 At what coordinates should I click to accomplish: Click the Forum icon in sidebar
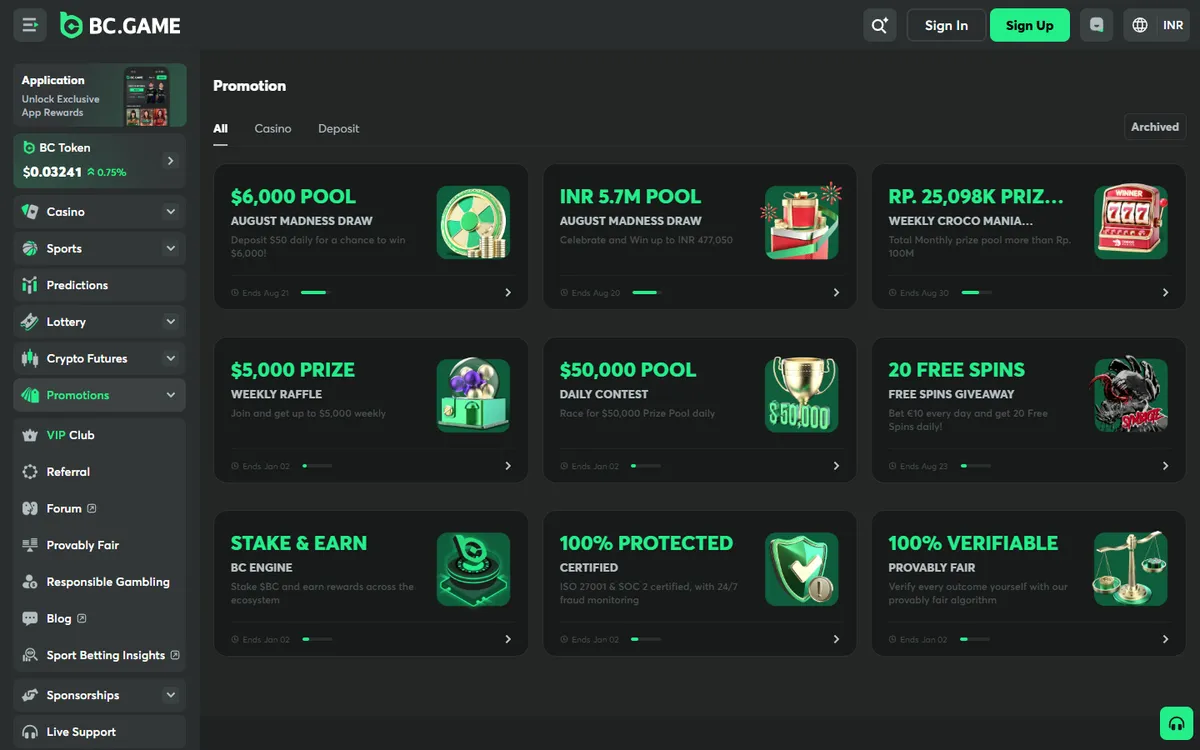point(29,508)
